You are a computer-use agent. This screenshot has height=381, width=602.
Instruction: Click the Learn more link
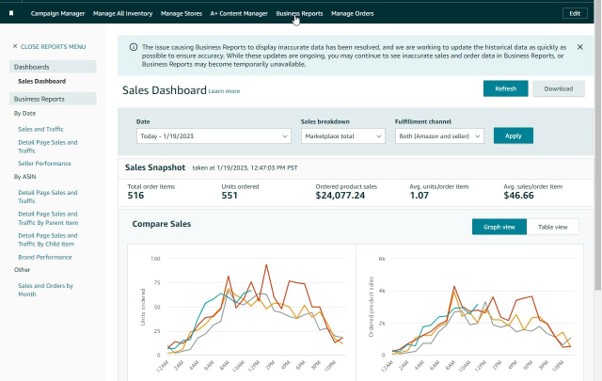pyautogui.click(x=224, y=91)
